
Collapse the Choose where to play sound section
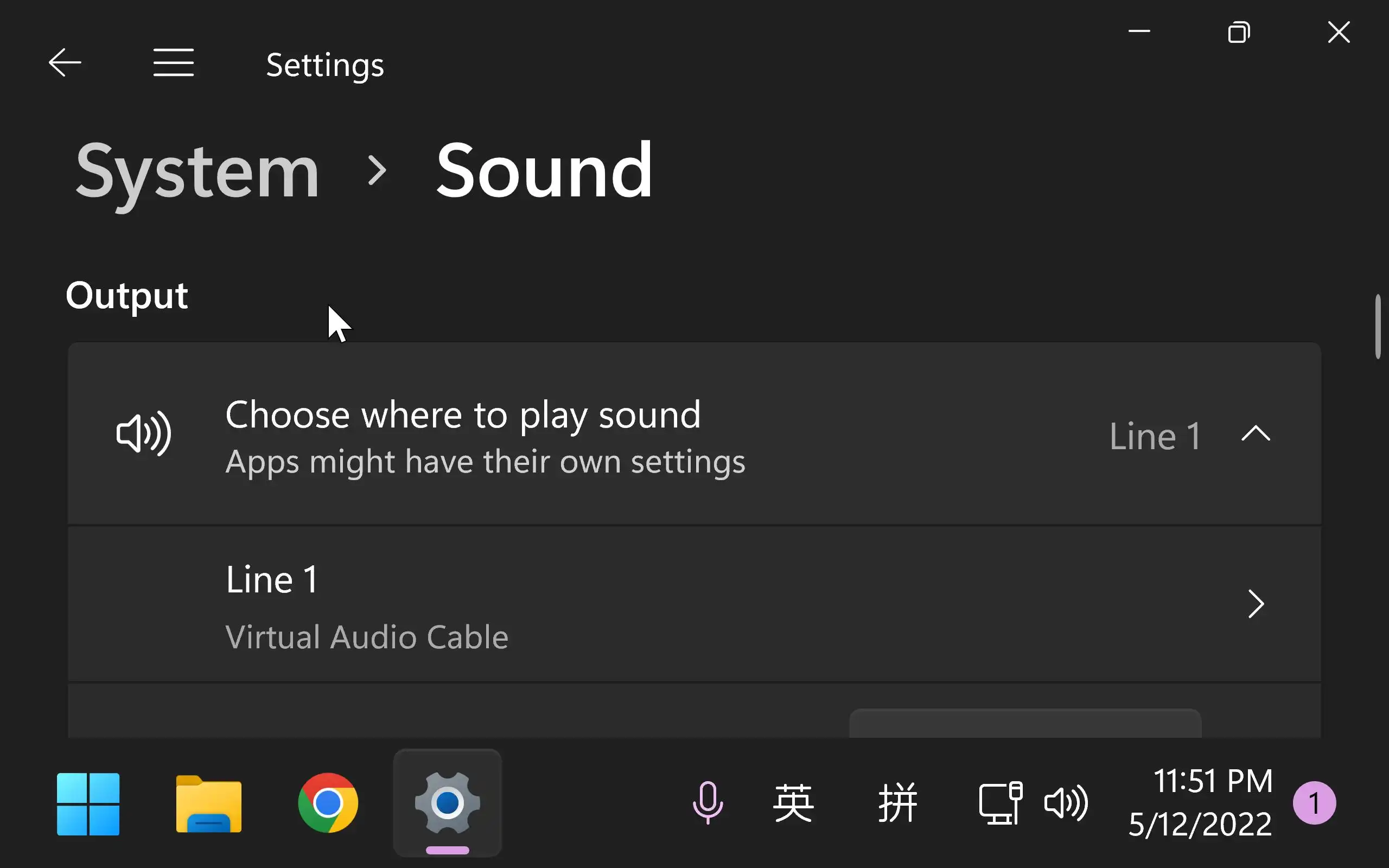(1256, 434)
